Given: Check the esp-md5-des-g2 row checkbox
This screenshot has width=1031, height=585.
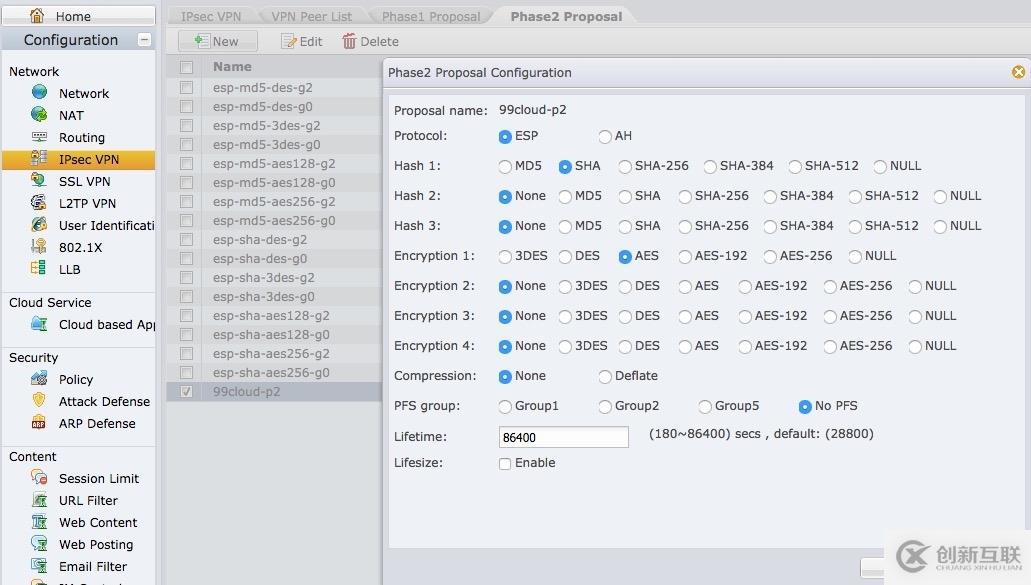Looking at the screenshot, I should click(x=187, y=87).
